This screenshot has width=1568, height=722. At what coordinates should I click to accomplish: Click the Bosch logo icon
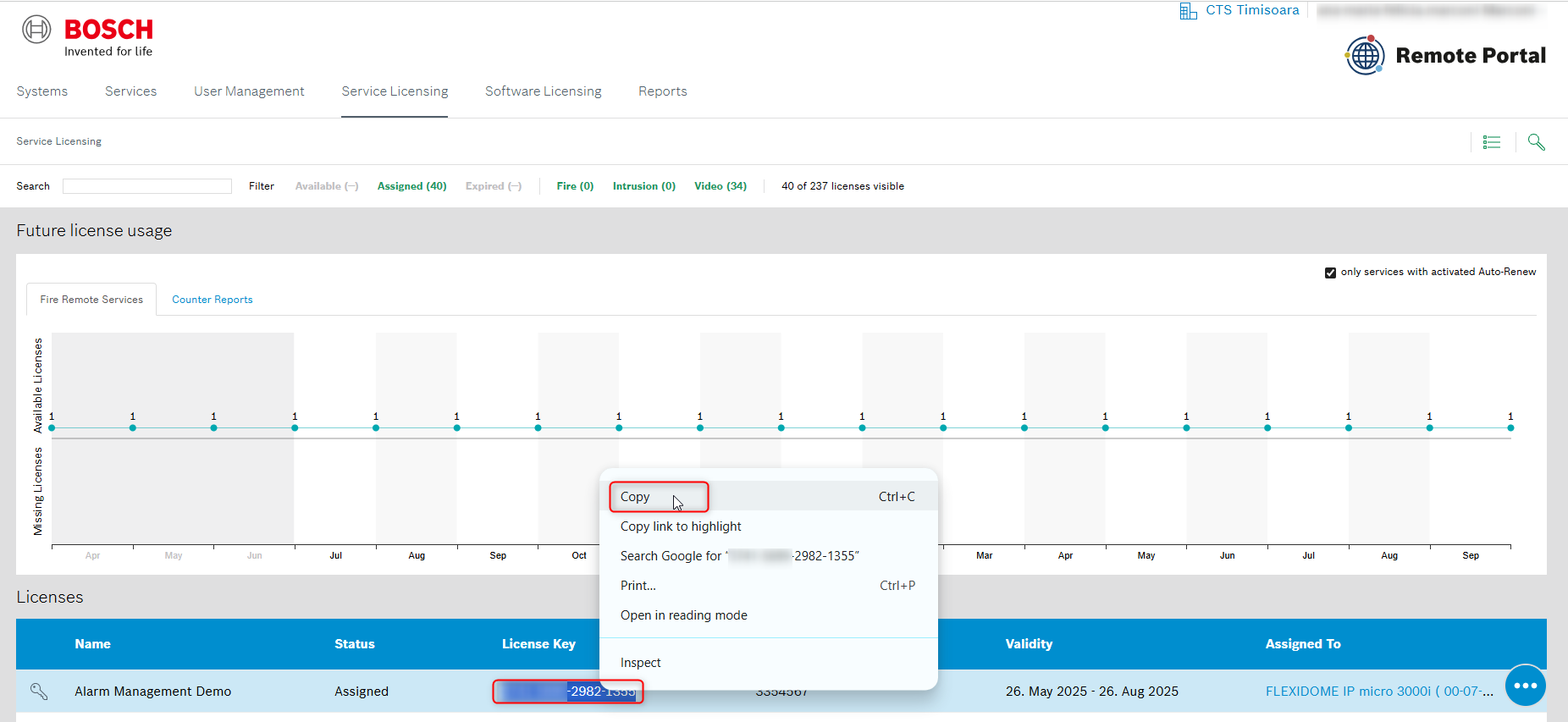[36, 30]
